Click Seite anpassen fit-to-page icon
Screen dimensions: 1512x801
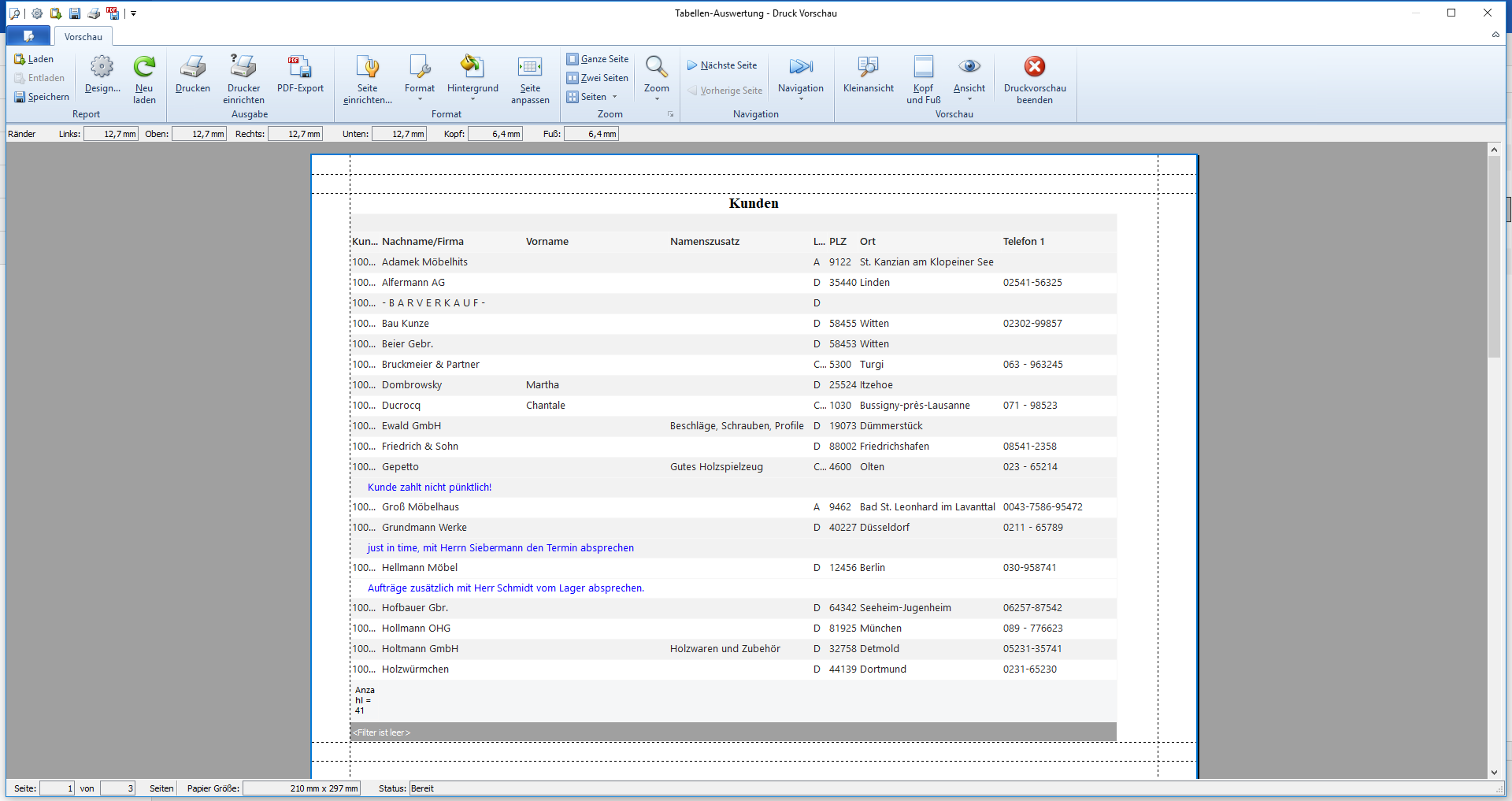[530, 80]
